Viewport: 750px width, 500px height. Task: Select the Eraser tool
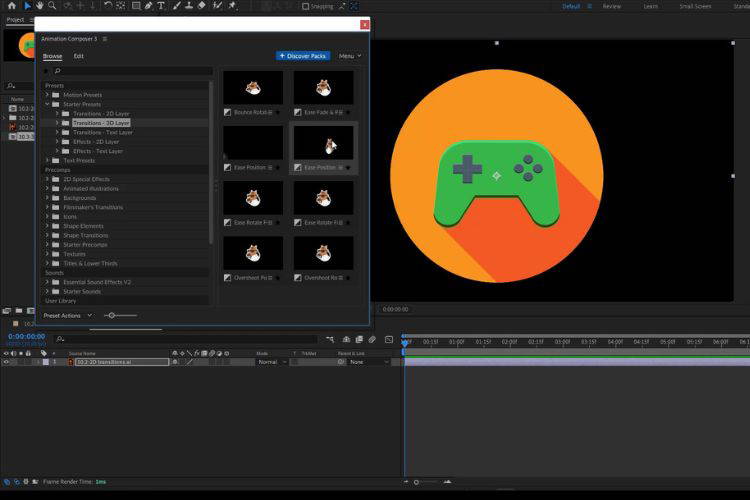click(201, 6)
